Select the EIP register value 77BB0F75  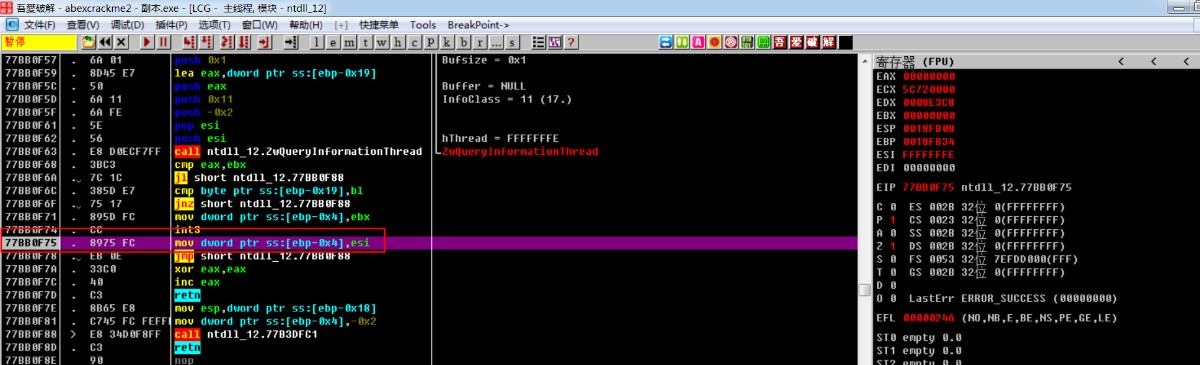pyautogui.click(x=929, y=187)
